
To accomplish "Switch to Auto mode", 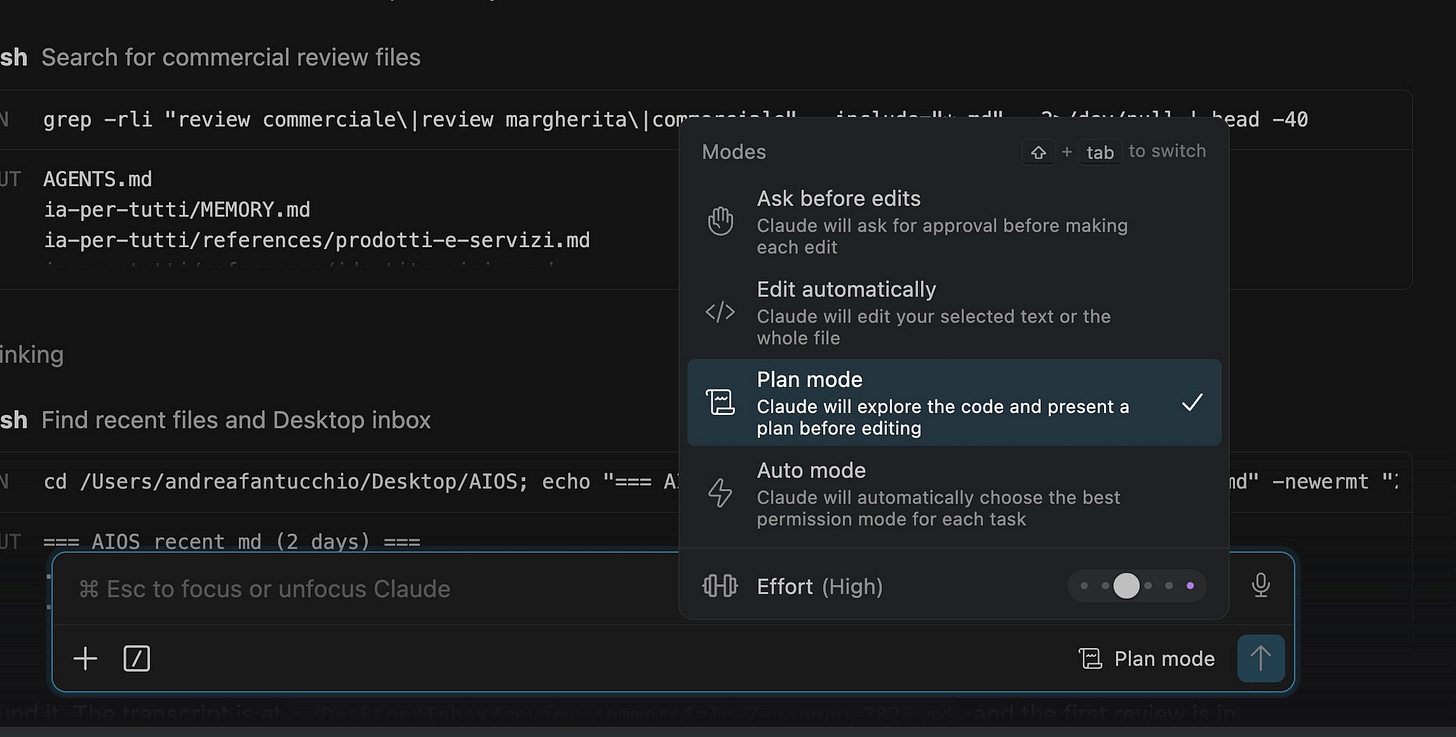I will pyautogui.click(x=954, y=494).
